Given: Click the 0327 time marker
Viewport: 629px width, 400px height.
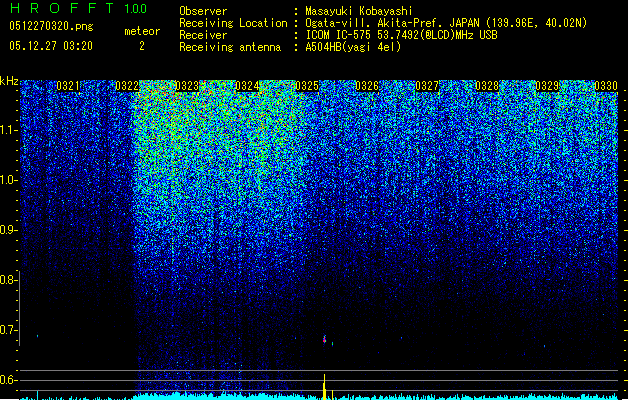Looking at the screenshot, I should [x=427, y=86].
